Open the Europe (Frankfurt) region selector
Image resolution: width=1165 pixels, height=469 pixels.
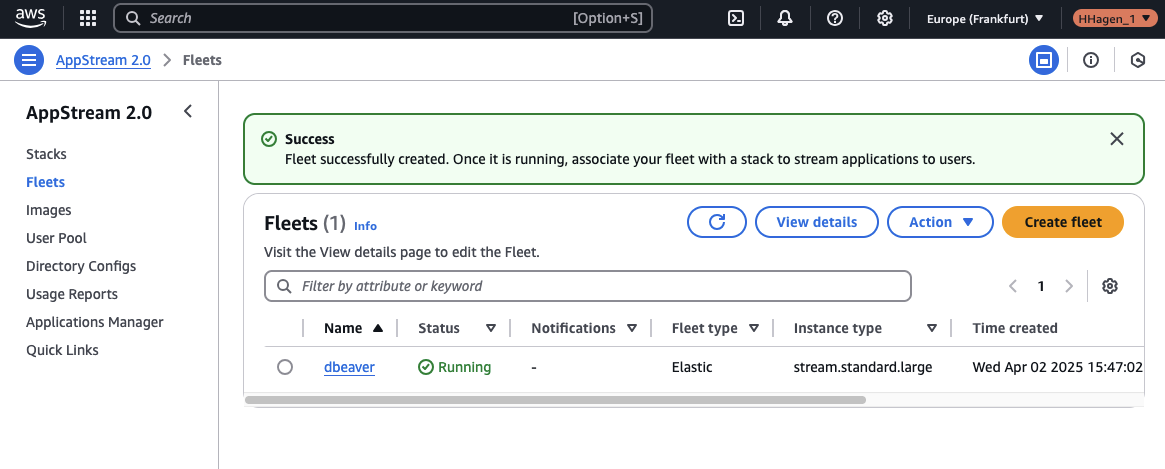pyautogui.click(x=985, y=18)
